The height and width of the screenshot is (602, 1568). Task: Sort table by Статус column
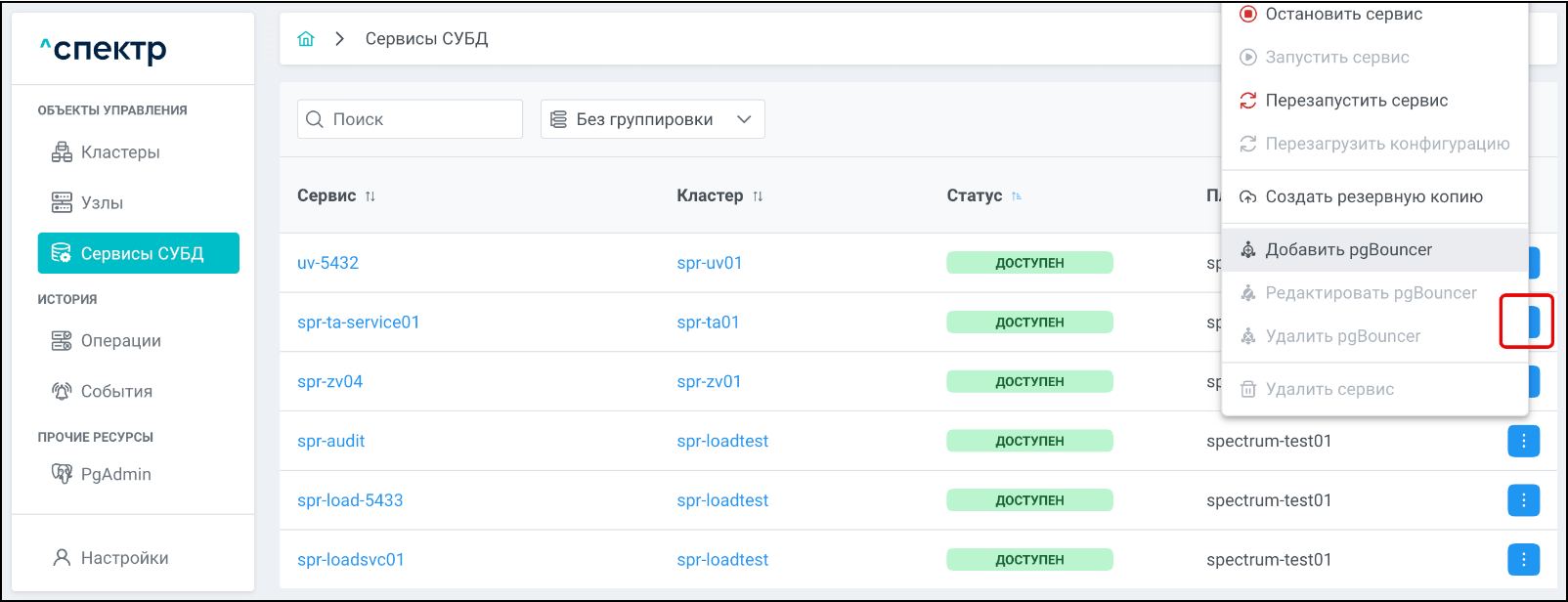pyautogui.click(x=1017, y=196)
